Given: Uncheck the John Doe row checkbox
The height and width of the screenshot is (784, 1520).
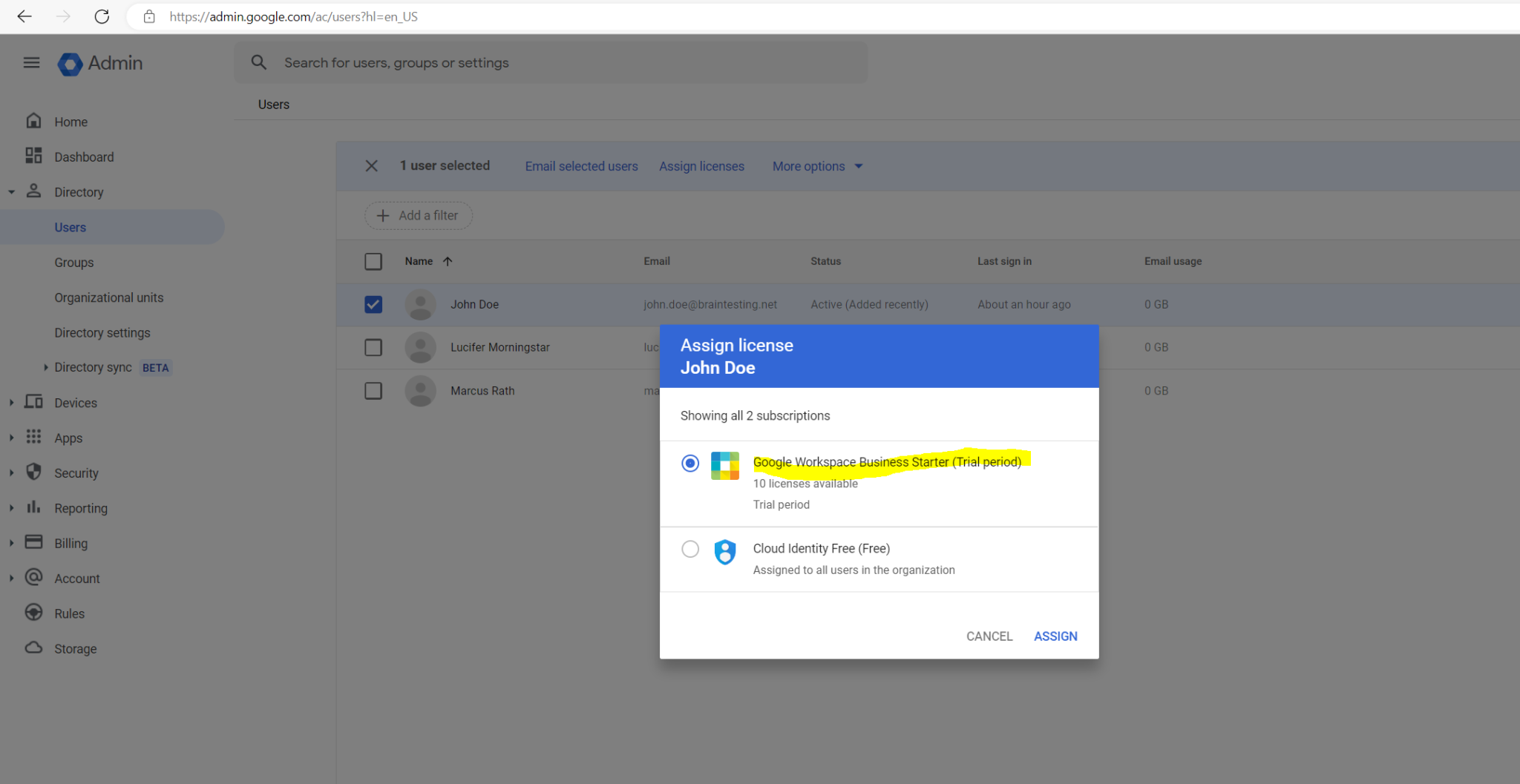Looking at the screenshot, I should pos(373,304).
